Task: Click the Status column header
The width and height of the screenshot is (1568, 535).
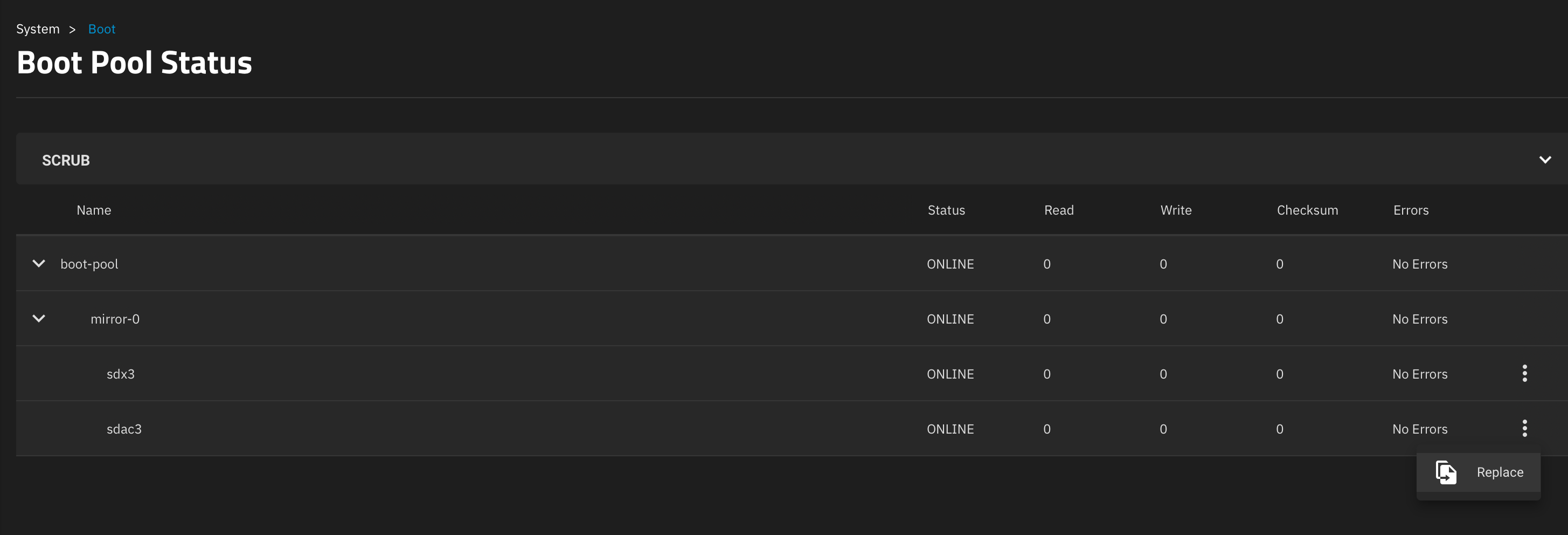Action: (946, 210)
